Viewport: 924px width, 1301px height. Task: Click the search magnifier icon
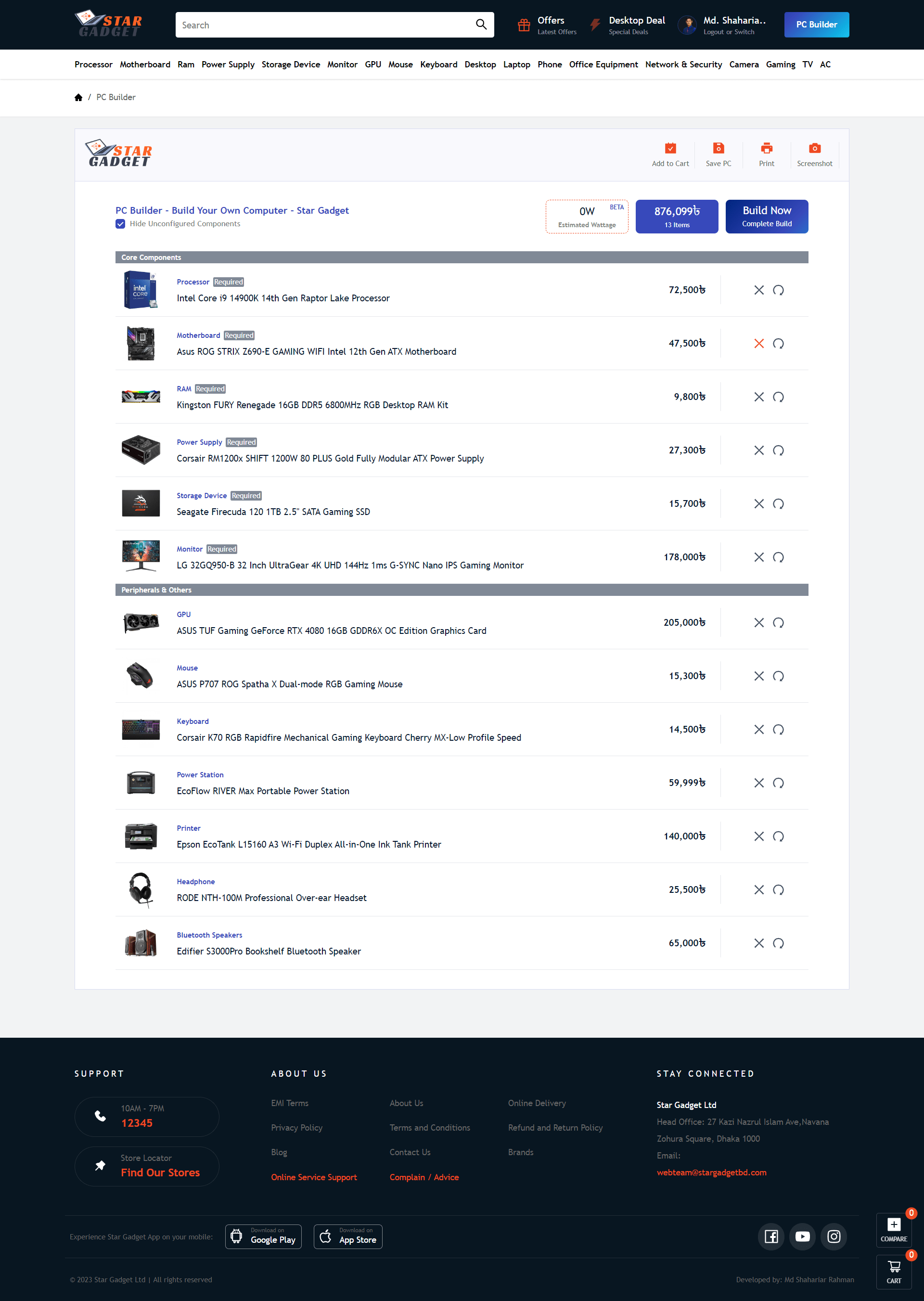pyautogui.click(x=481, y=25)
